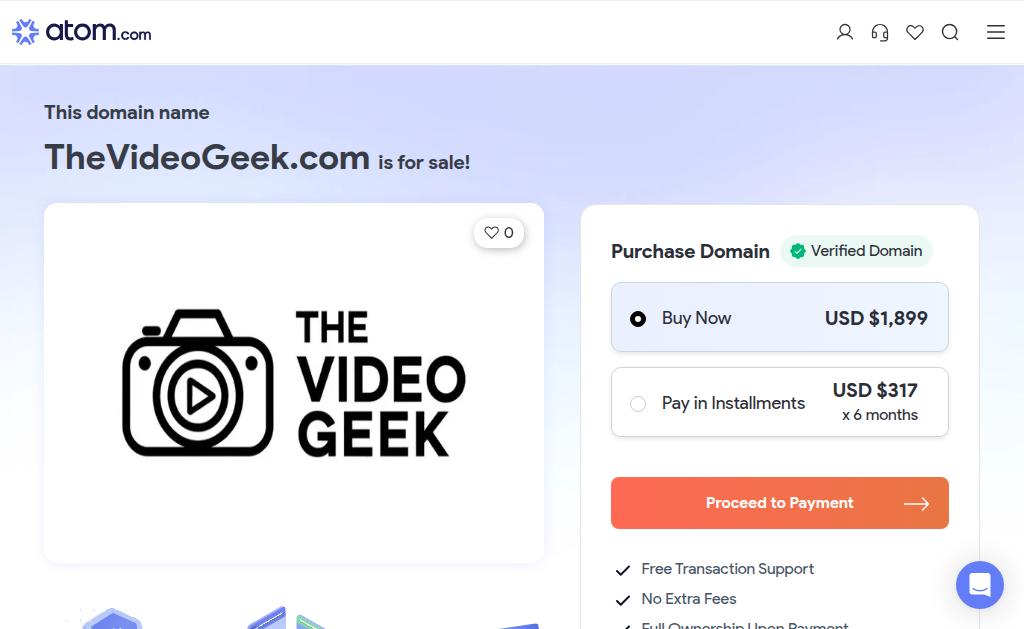Image resolution: width=1024 pixels, height=629 pixels.
Task: Select the Pay in Installments radio button
Action: click(x=638, y=404)
